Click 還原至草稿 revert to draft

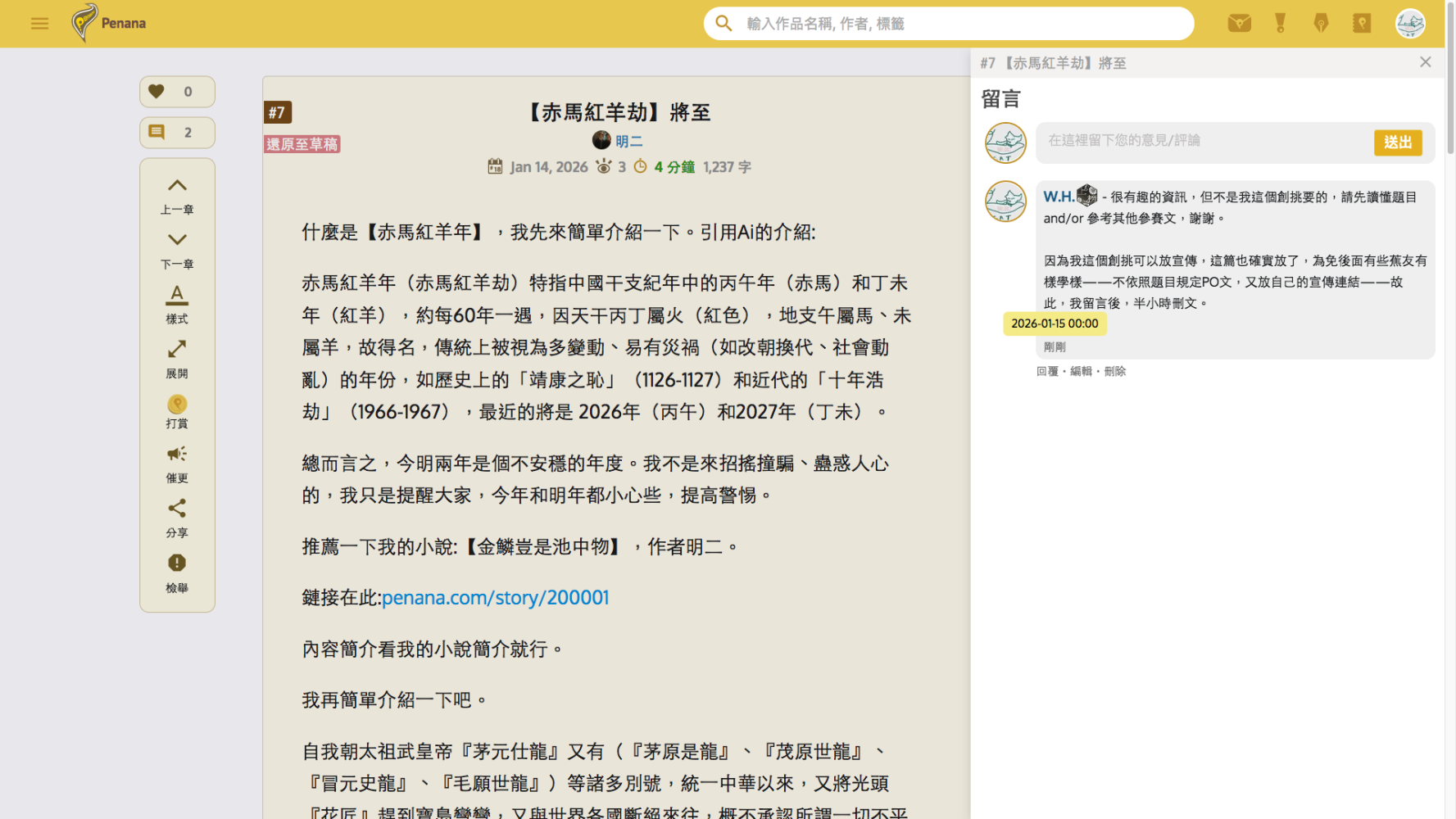point(302,144)
